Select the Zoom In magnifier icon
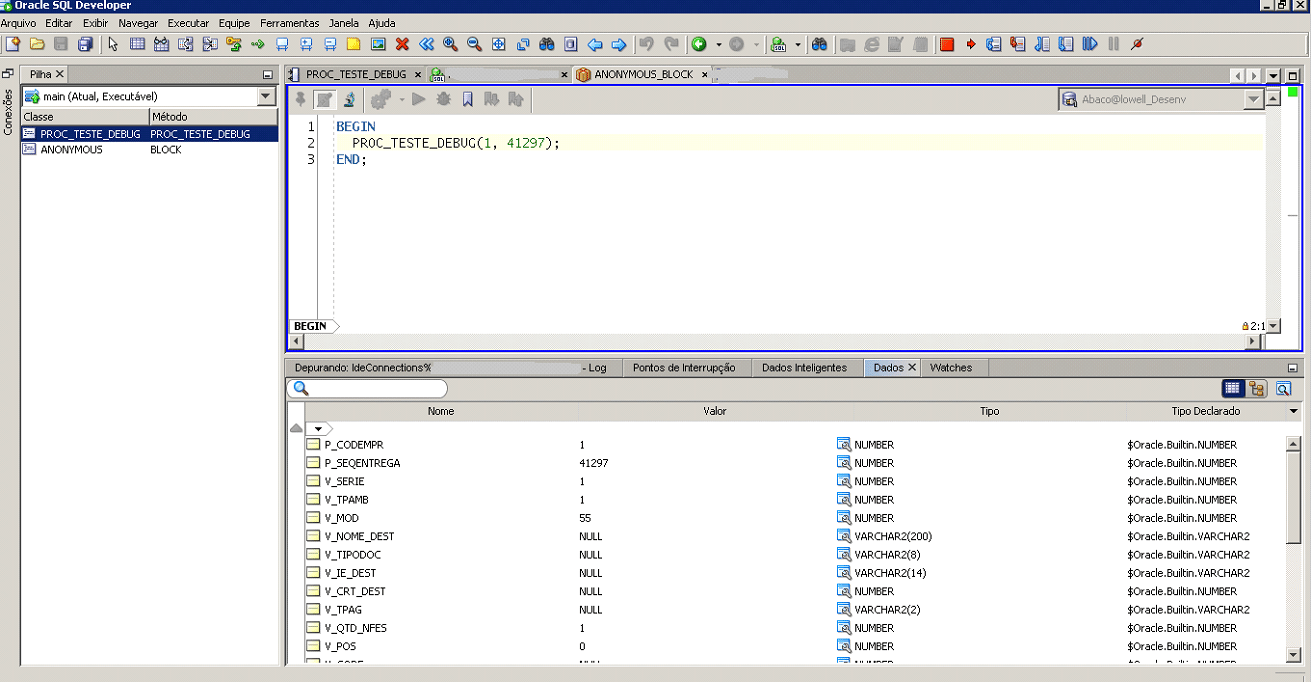 (449, 44)
